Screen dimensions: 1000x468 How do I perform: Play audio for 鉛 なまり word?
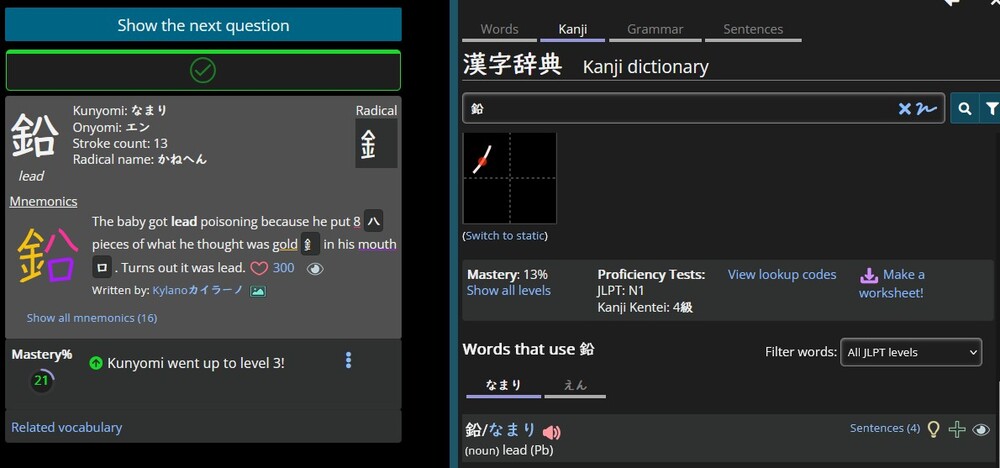point(552,432)
